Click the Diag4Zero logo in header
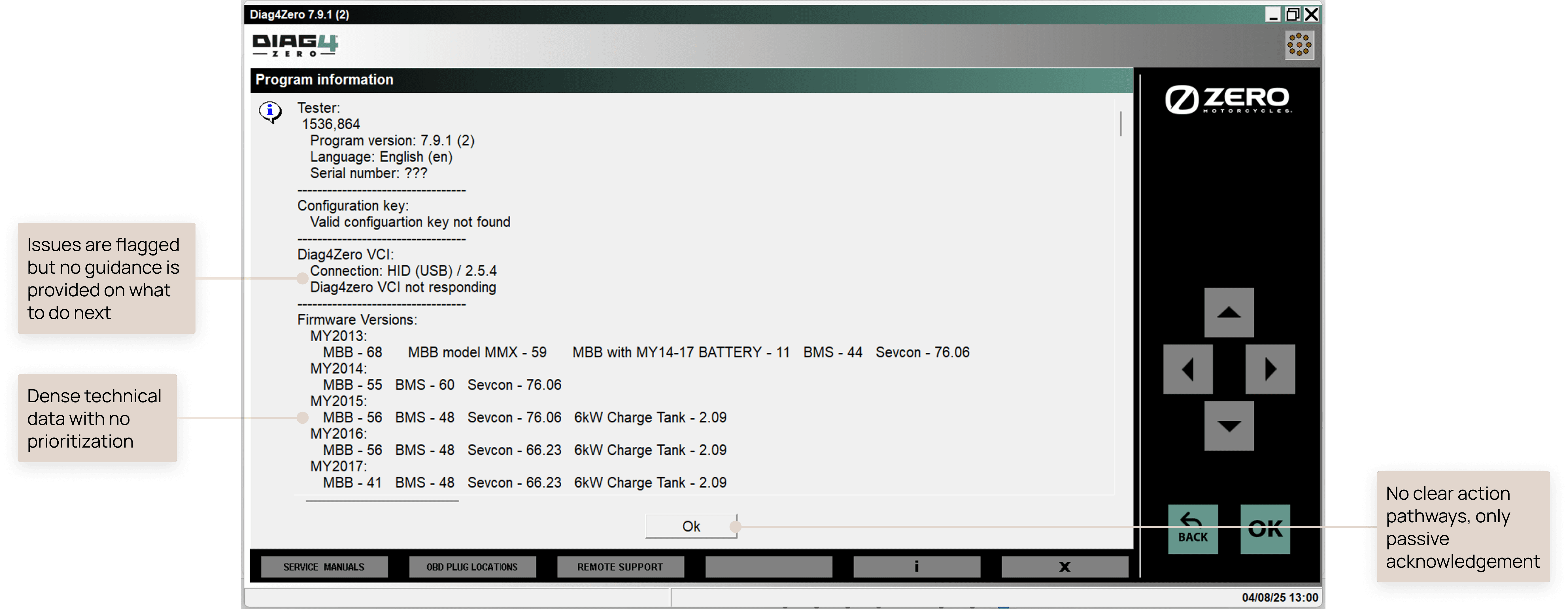The height and width of the screenshot is (609, 1568). pyautogui.click(x=295, y=45)
